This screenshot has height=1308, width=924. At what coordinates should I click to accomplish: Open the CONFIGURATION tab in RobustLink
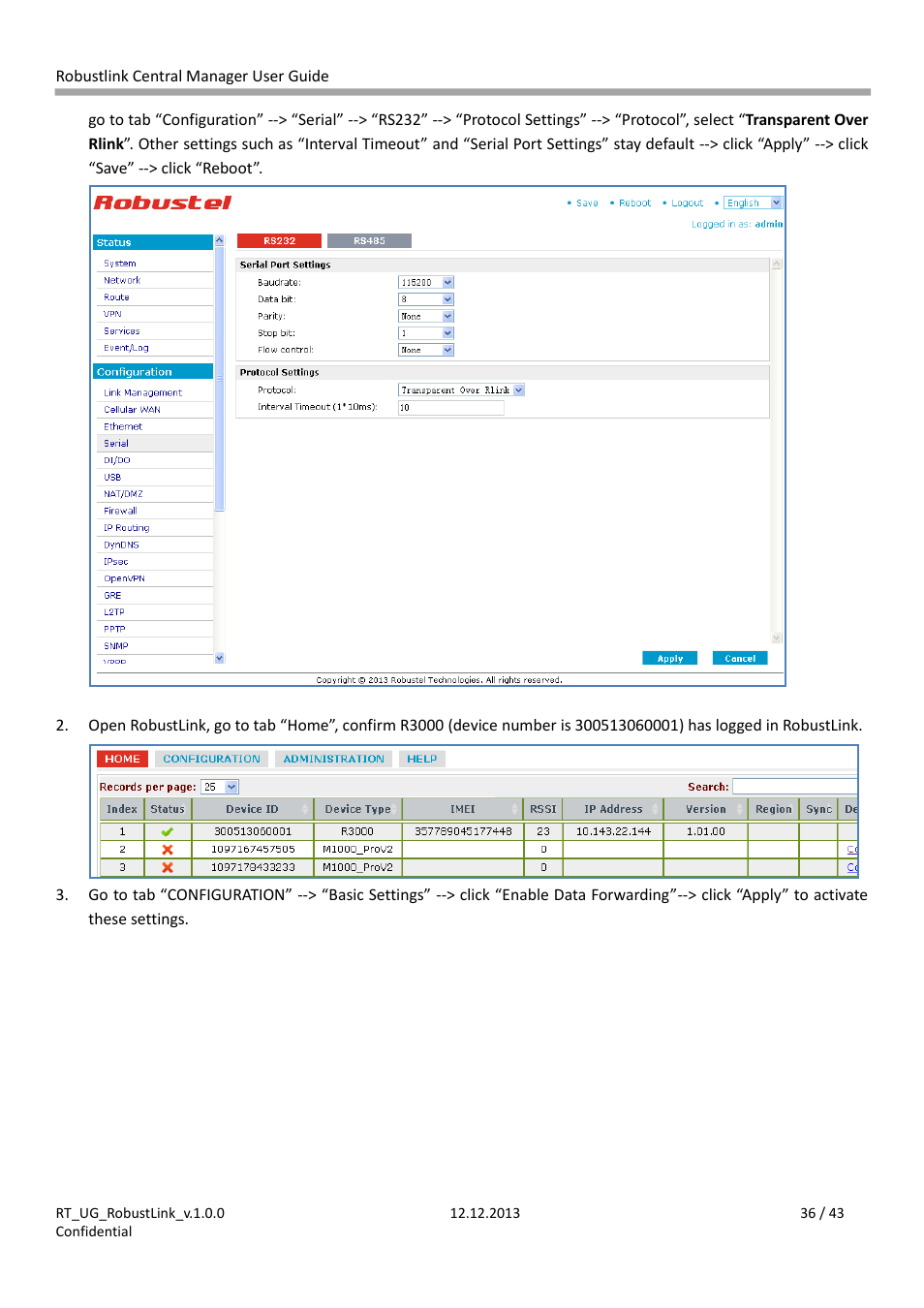[x=211, y=759]
